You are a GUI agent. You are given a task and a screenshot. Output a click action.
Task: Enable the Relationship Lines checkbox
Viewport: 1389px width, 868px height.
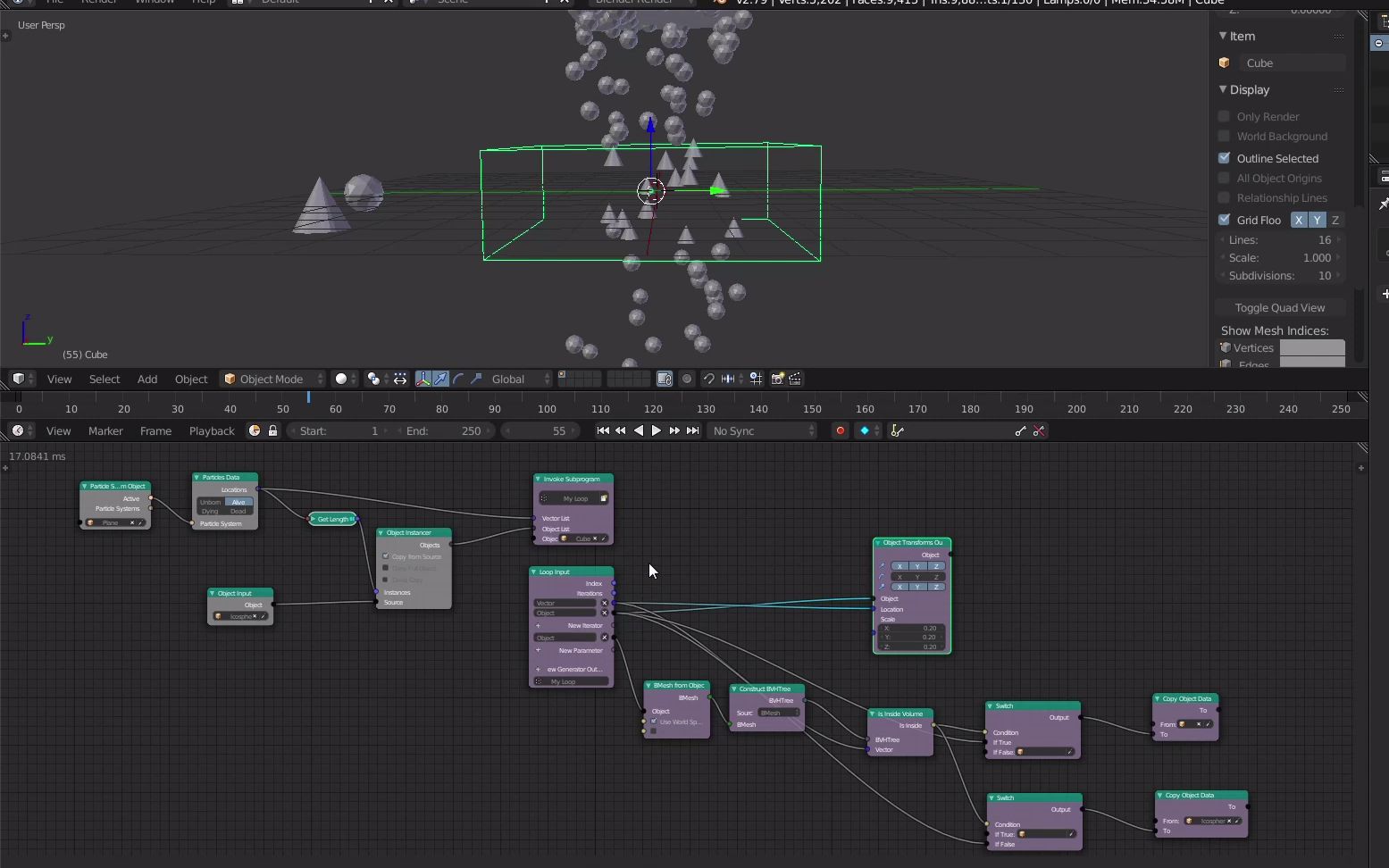click(1224, 197)
